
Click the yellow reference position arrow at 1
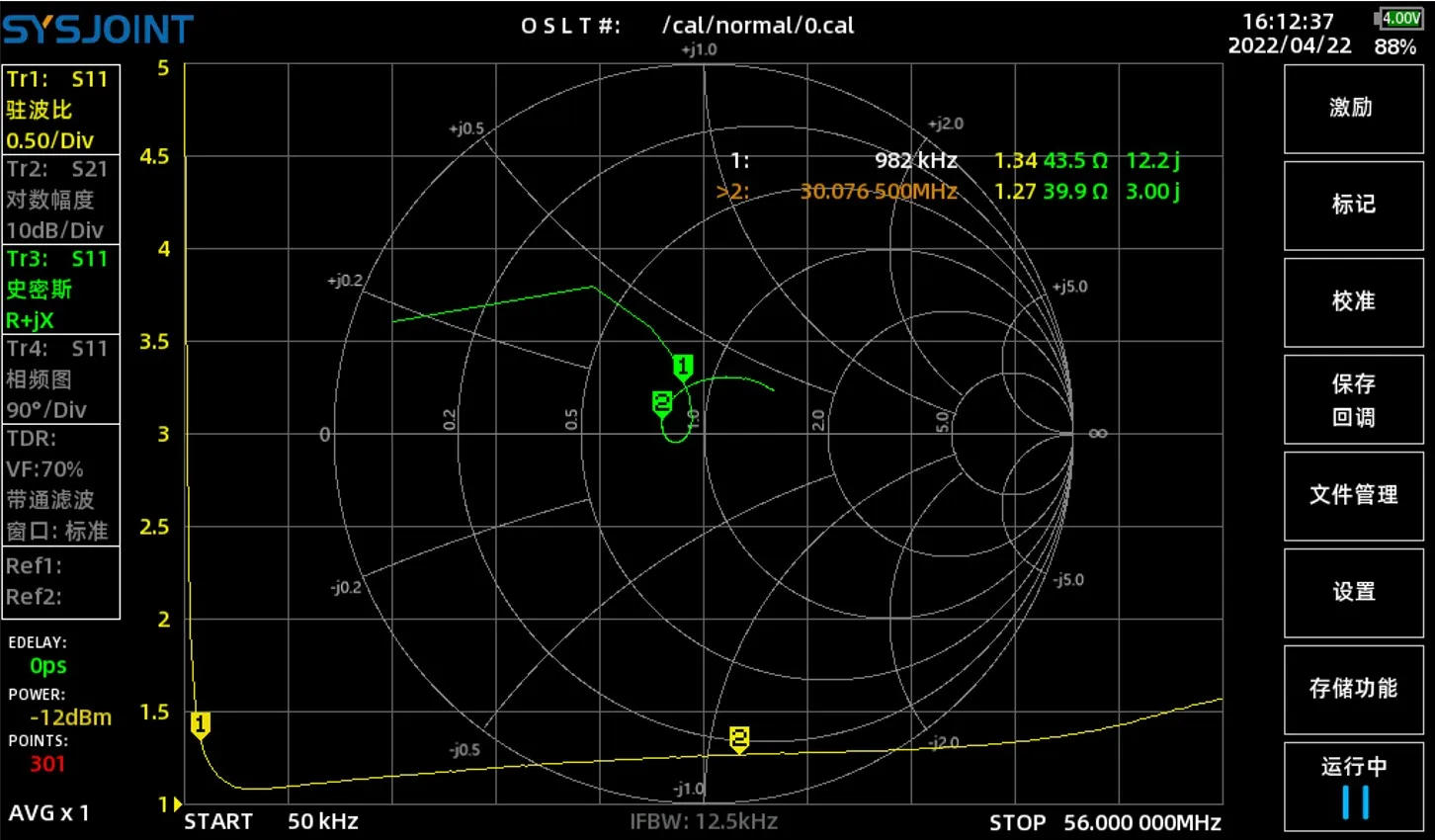[x=177, y=804]
